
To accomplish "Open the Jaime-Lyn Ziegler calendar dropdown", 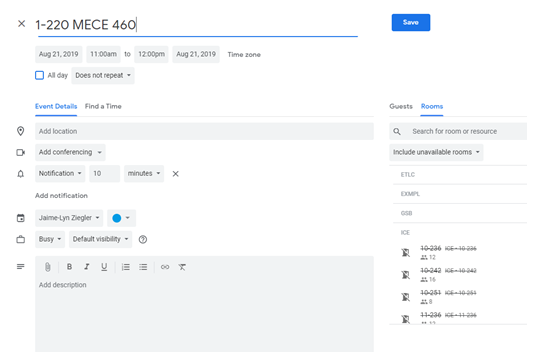I will (69, 218).
